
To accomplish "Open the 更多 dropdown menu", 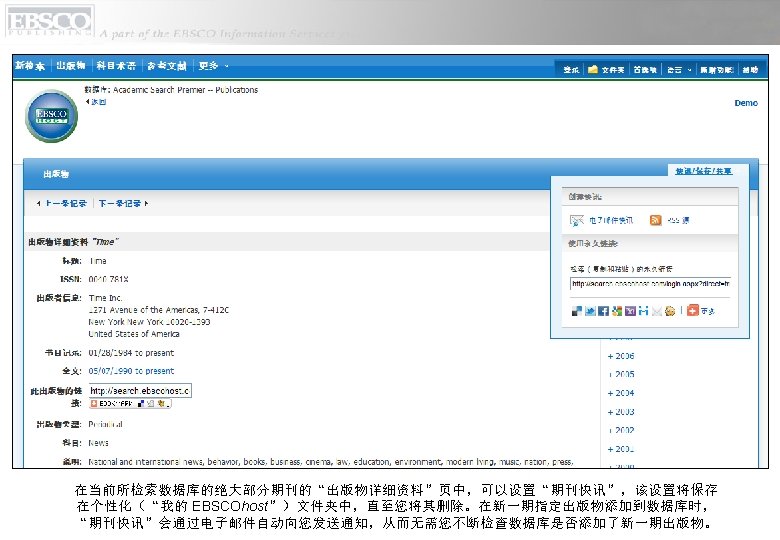I will pos(213,66).
